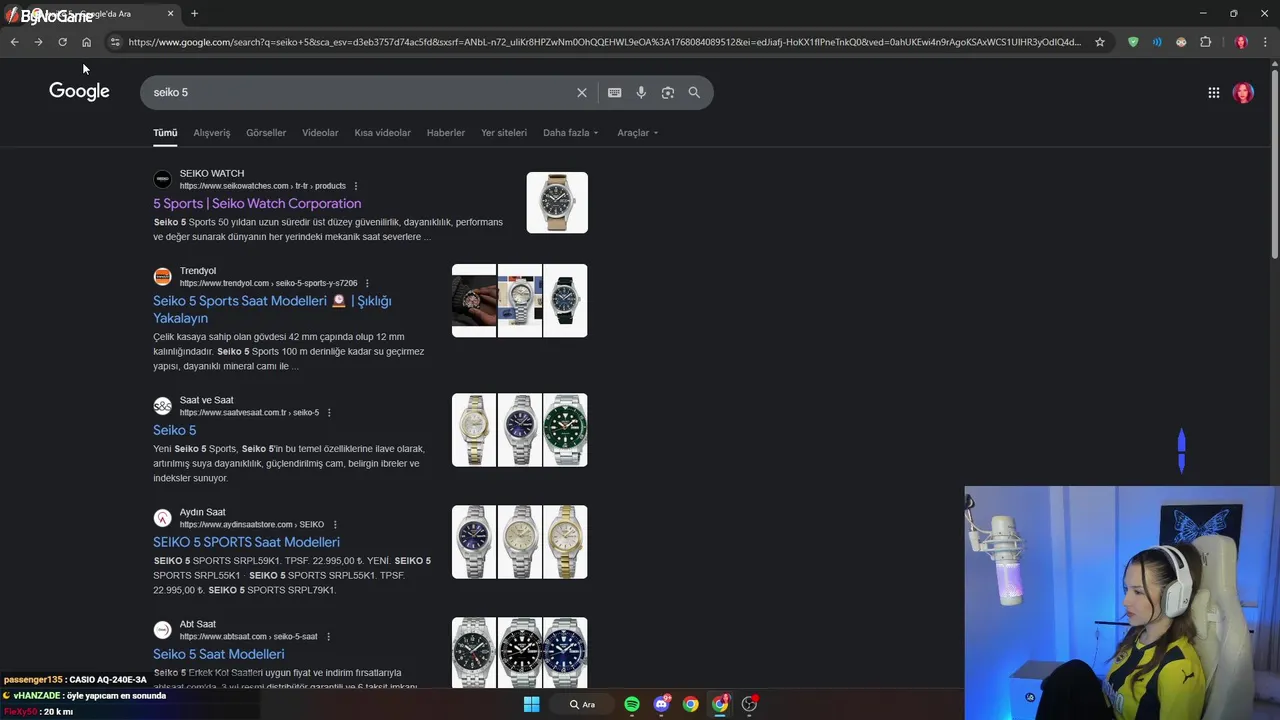The image size is (1280, 720).
Task: Bookmark this page with the star icon
Action: pyautogui.click(x=1100, y=42)
